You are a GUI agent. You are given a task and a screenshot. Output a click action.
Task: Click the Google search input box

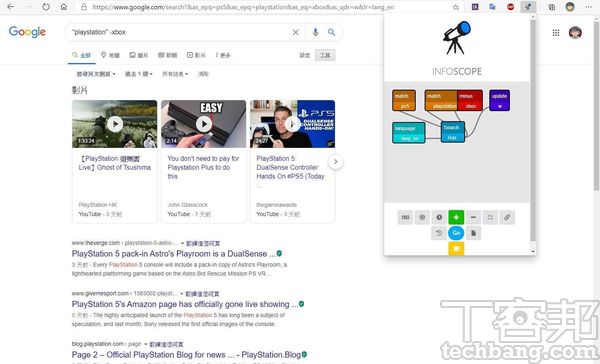click(x=180, y=32)
